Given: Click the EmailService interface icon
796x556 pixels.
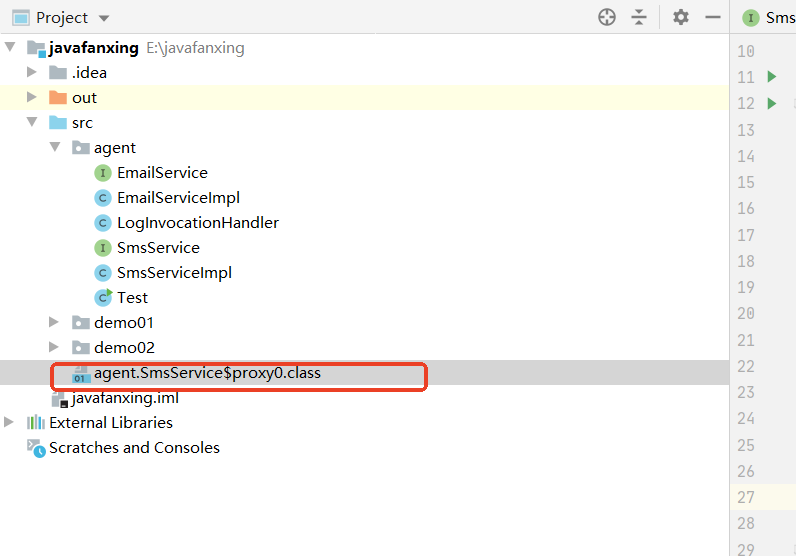Looking at the screenshot, I should pyautogui.click(x=103, y=173).
